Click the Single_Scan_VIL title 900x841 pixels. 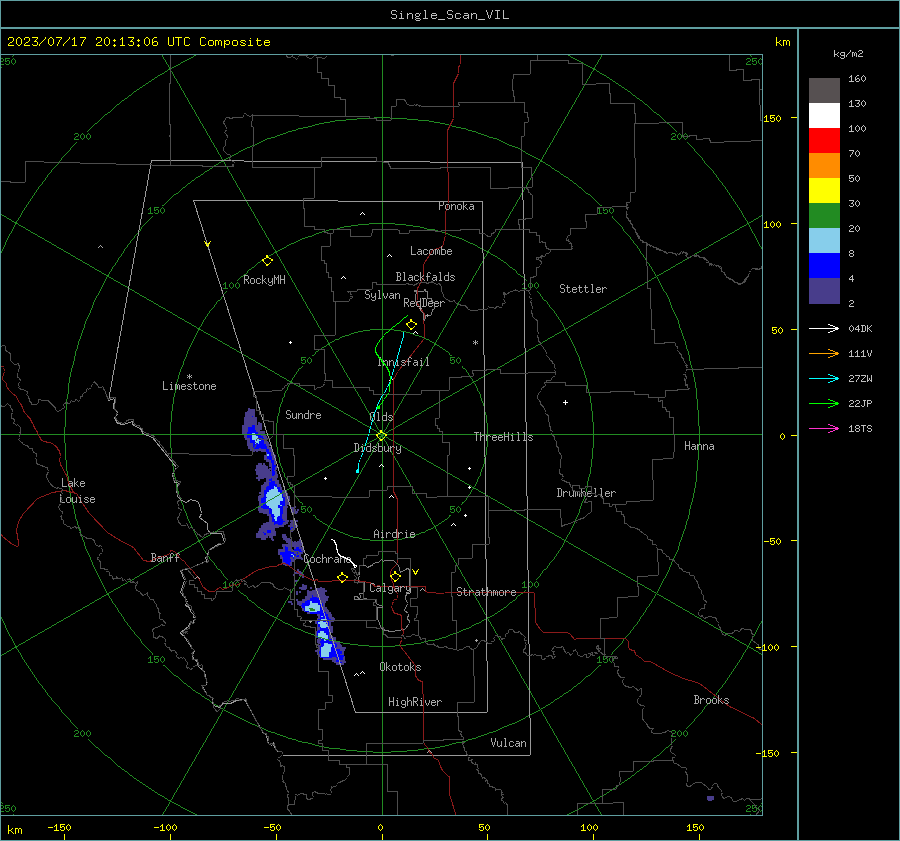click(449, 15)
